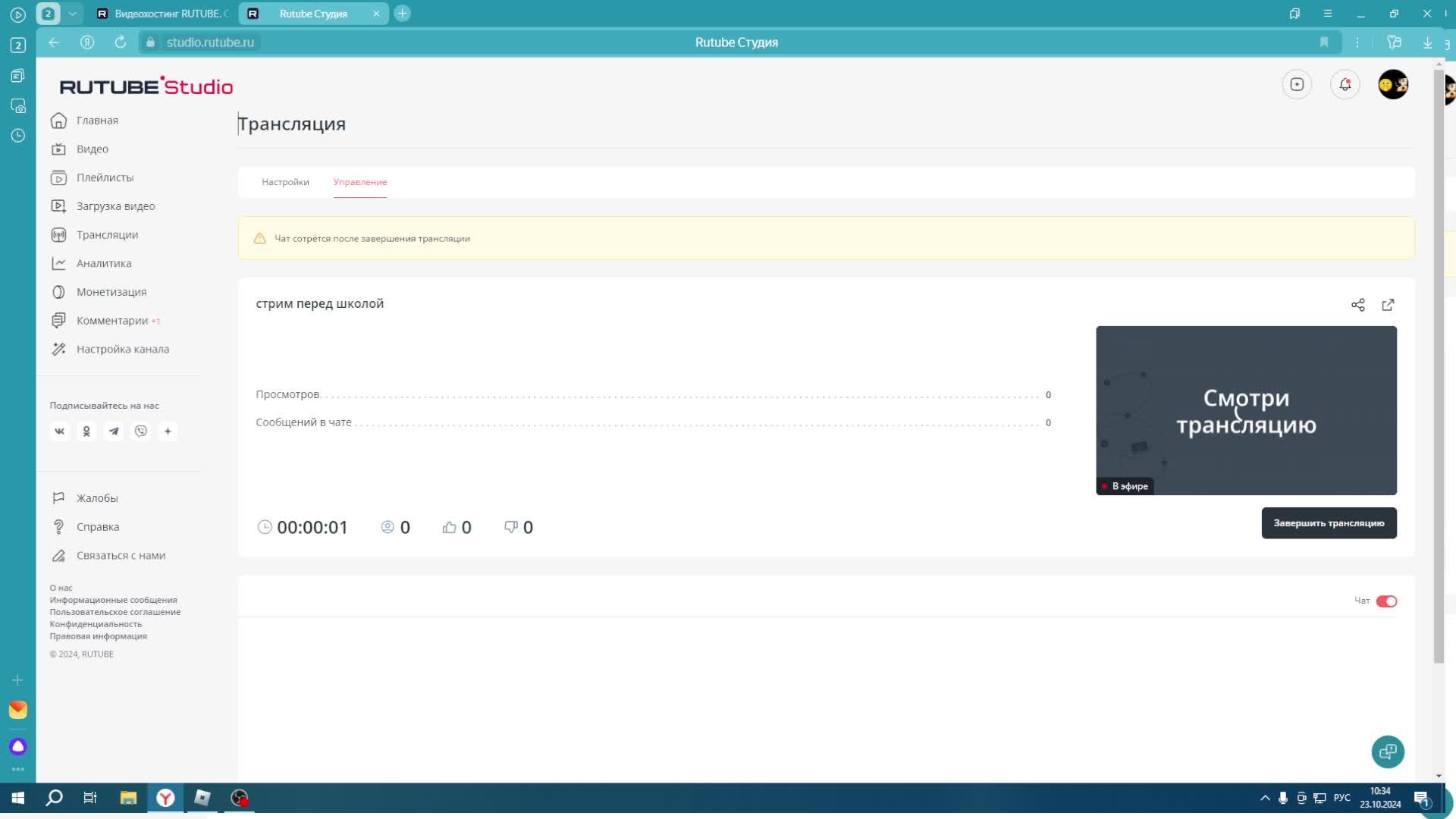
Task: Click the add video icon in the header
Action: point(1297,84)
